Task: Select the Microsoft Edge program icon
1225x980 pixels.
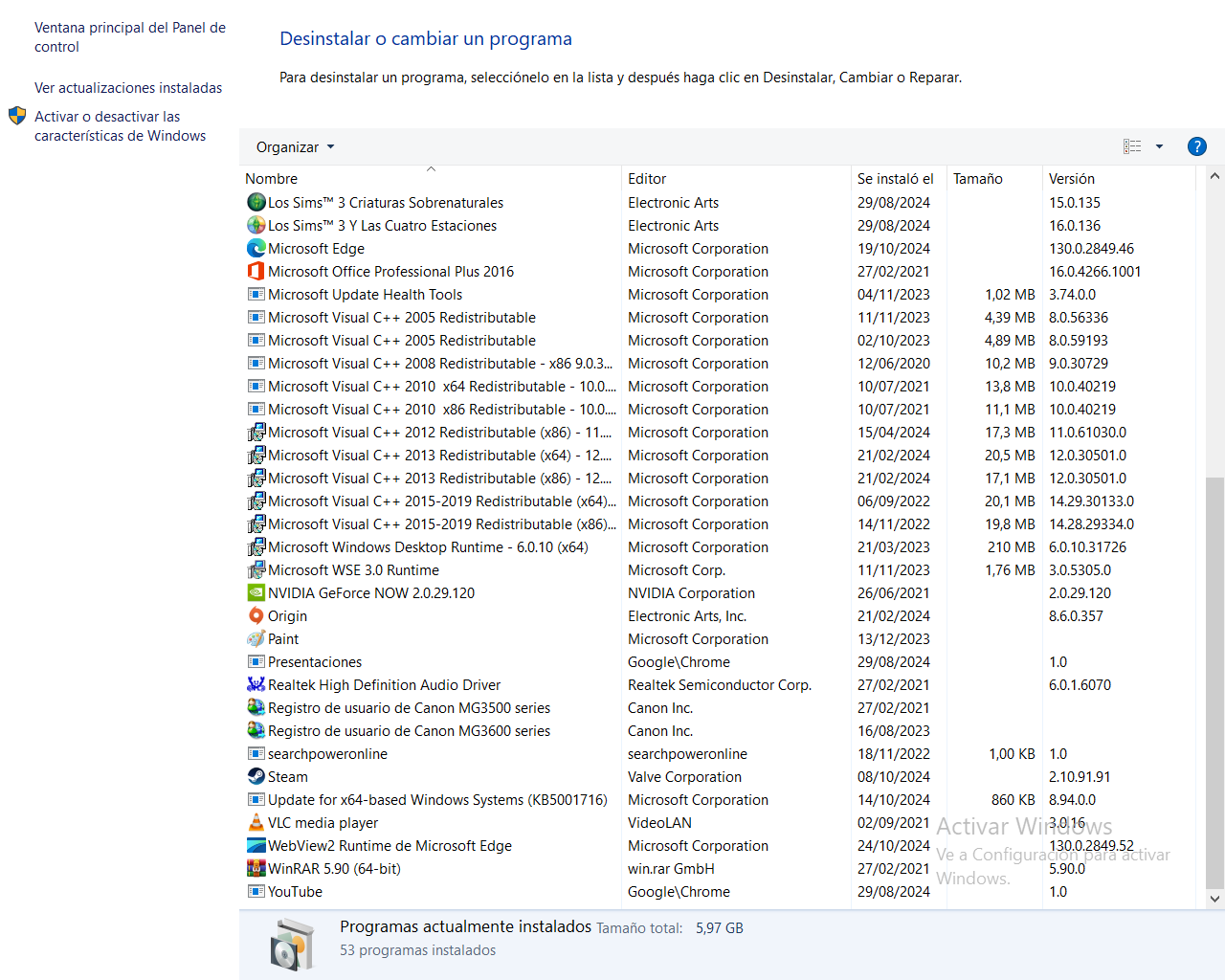Action: pos(256,248)
